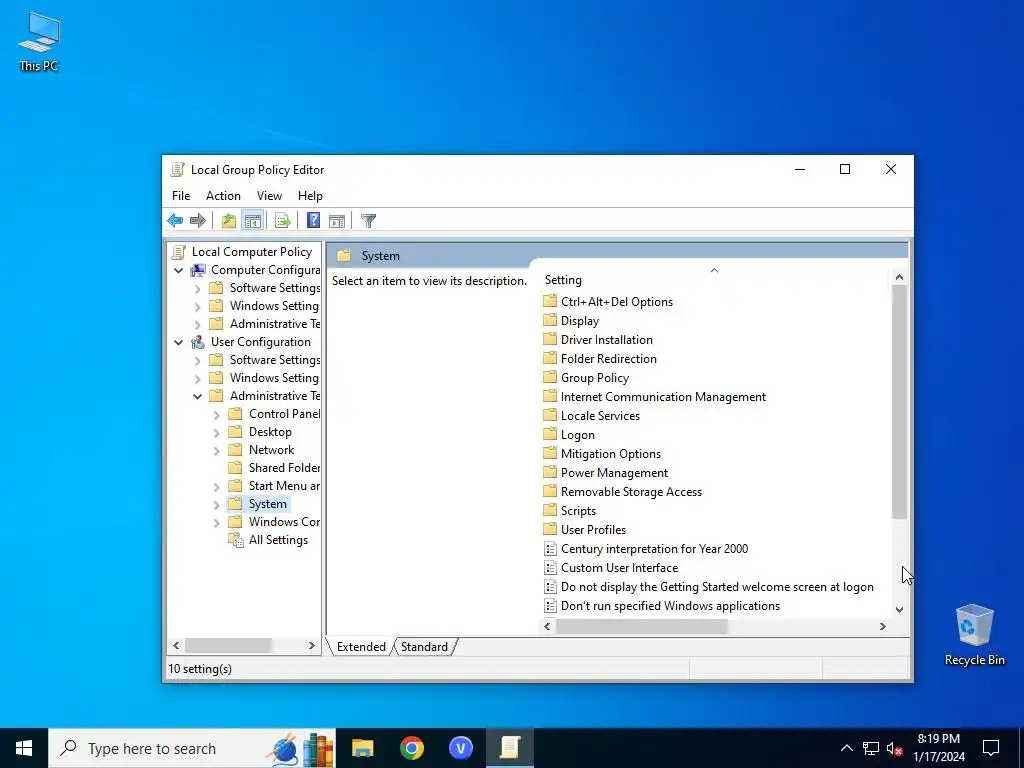Switch to the Extended tab
Screen dimensions: 1024x768
361,647
